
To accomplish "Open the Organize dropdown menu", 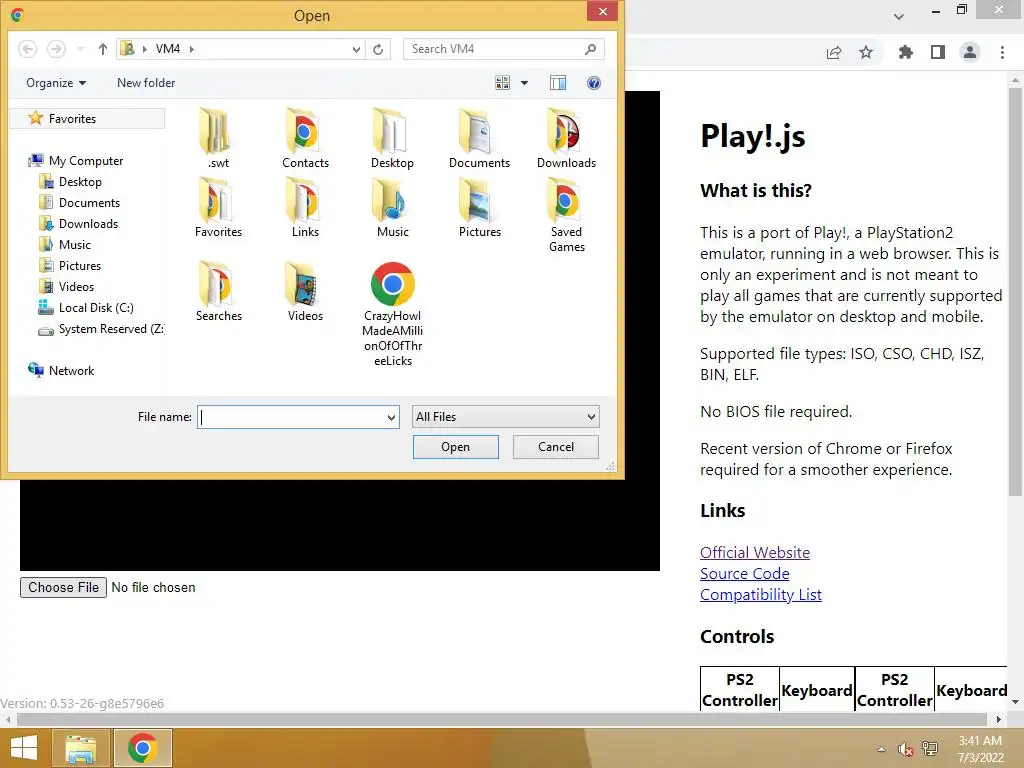I will click(56, 83).
